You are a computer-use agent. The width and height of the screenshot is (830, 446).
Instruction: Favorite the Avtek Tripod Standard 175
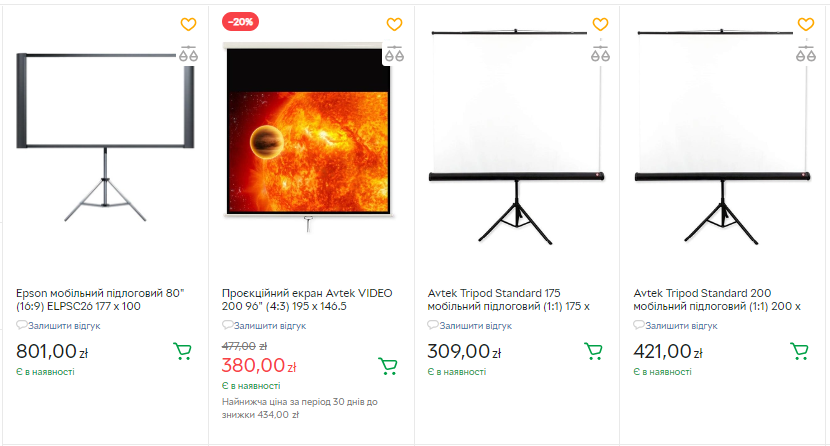click(600, 24)
